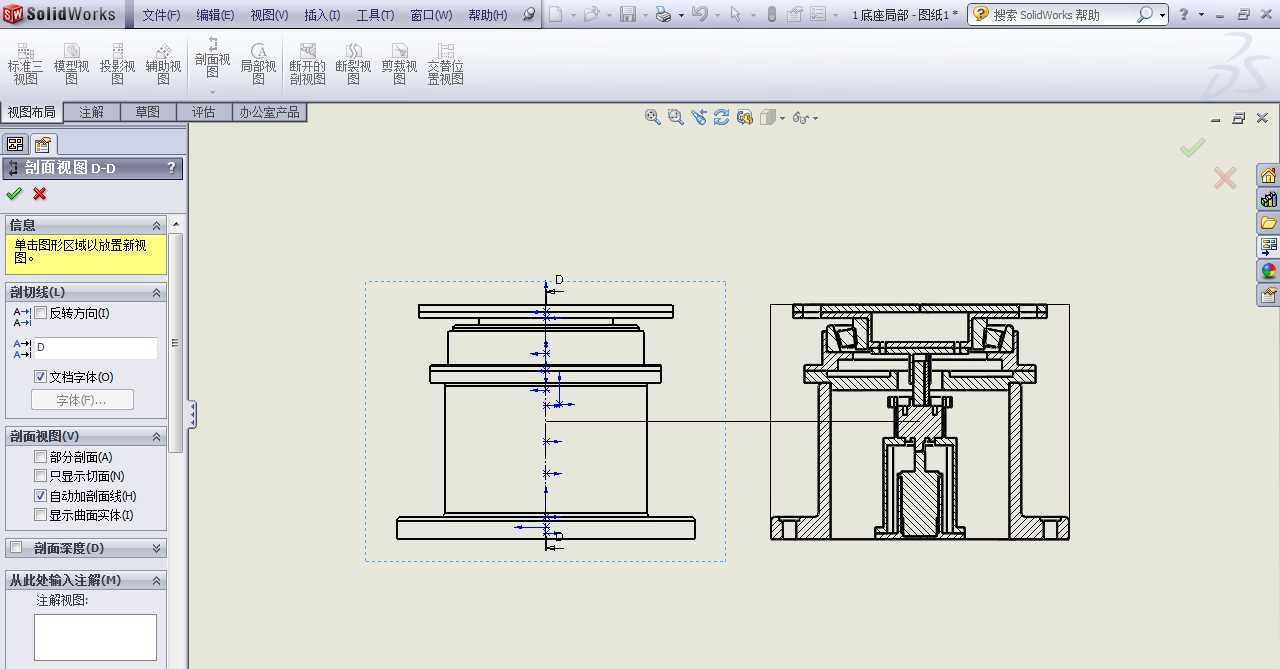Viewport: 1280px width, 669px height.
Task: Switch to the 注解 tab
Action: pyautogui.click(x=92, y=112)
